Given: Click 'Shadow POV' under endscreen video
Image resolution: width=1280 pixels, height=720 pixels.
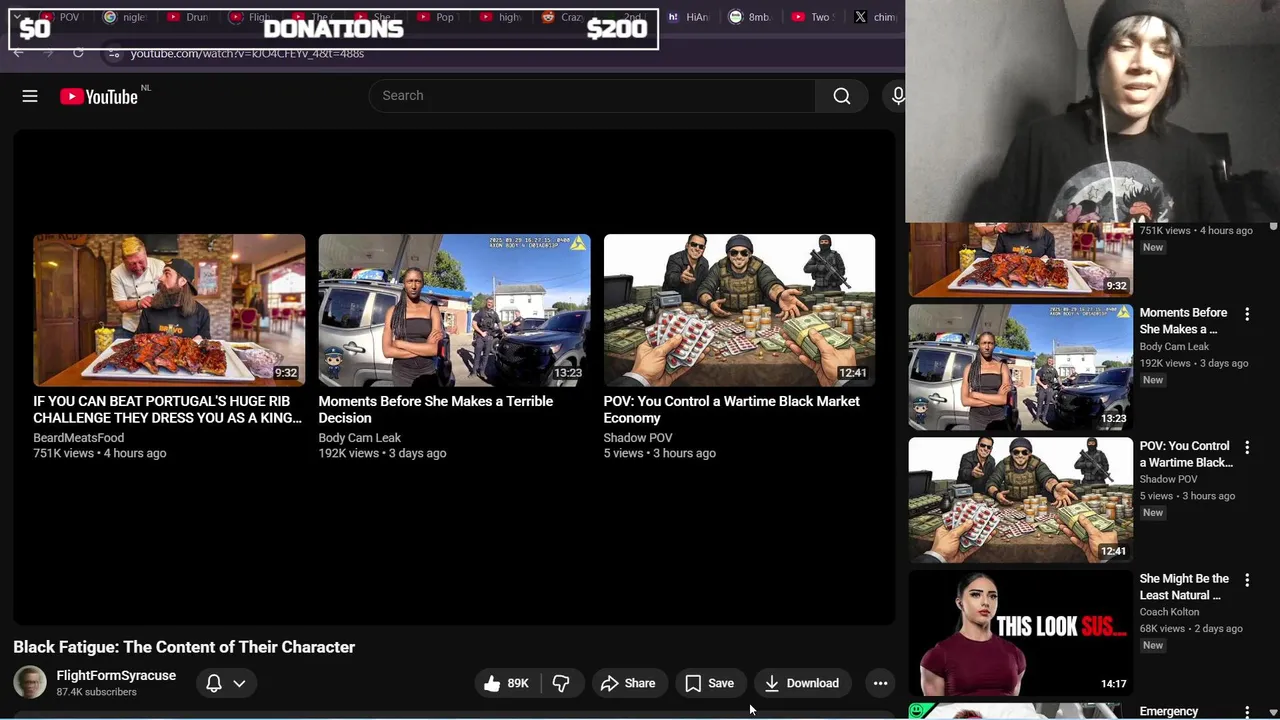Looking at the screenshot, I should pyautogui.click(x=638, y=438).
